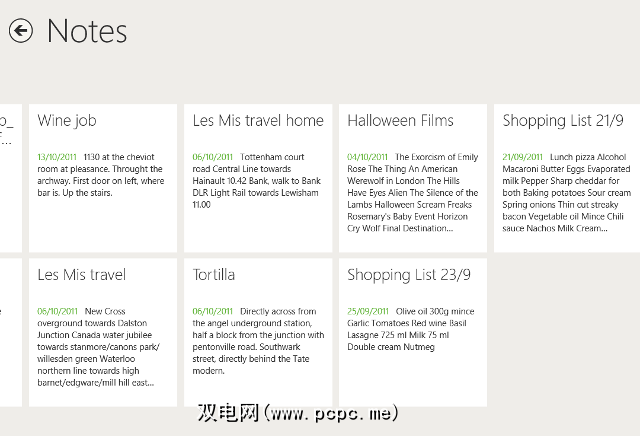Click the 21/09/2011 date on the shopping list
The width and height of the screenshot is (640, 436).
tap(522, 157)
